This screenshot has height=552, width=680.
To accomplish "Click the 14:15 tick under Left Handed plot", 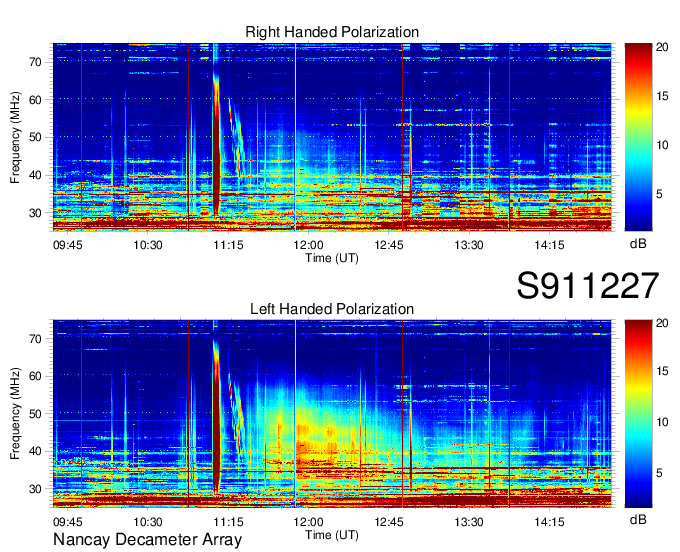I will [549, 521].
